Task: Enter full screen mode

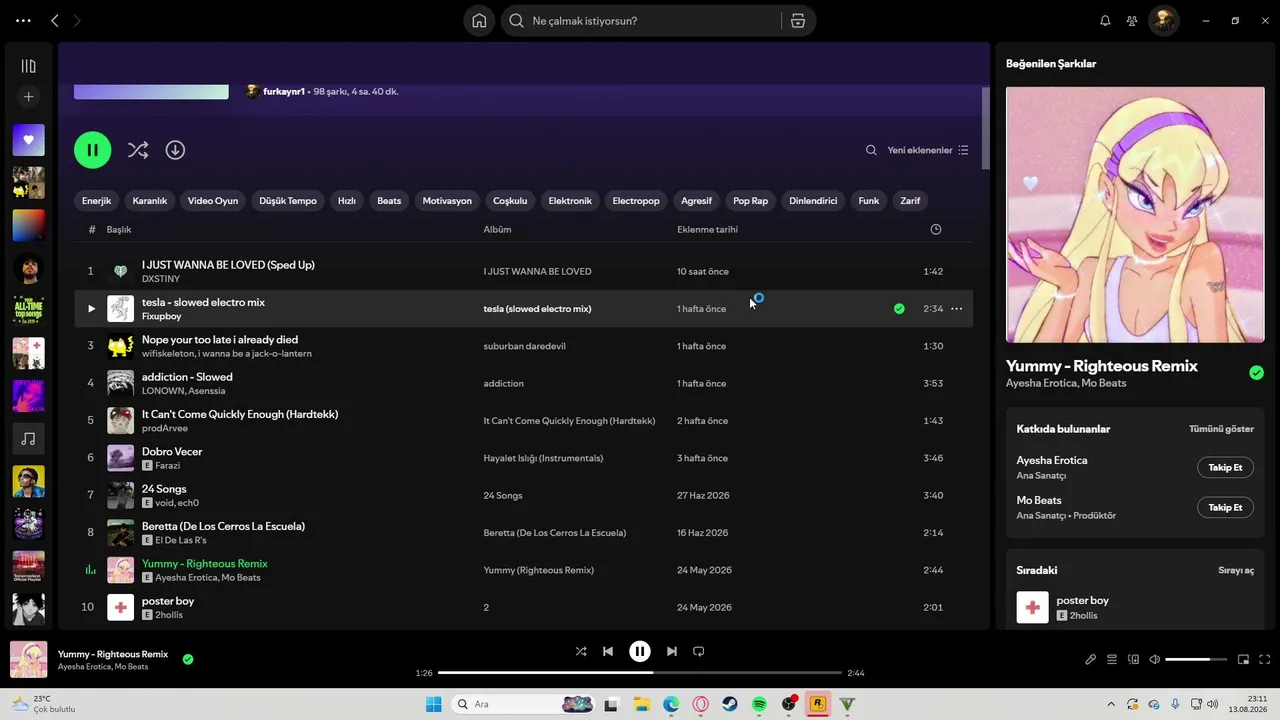Action: pyautogui.click(x=1265, y=660)
